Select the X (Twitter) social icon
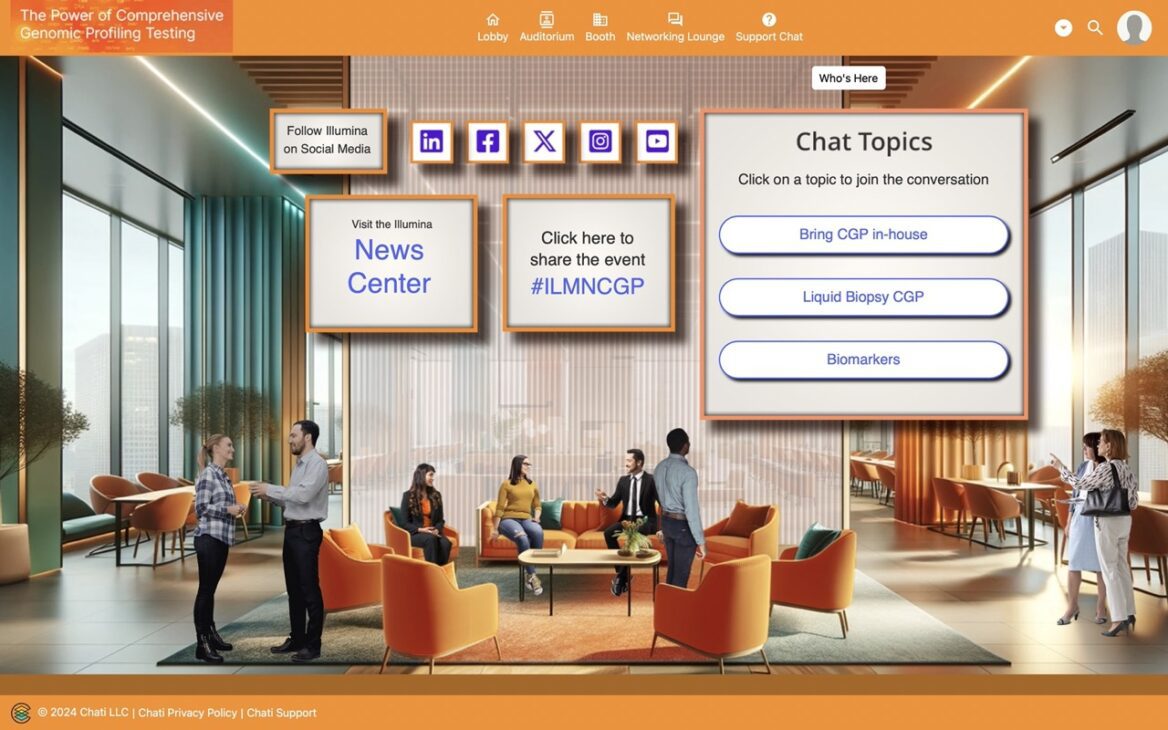 pos(543,141)
